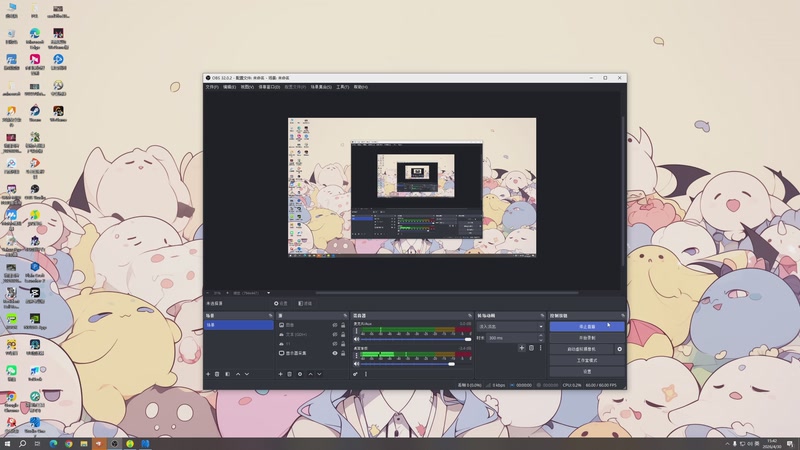Open the 文件(F) menu
The image size is (800, 450).
pyautogui.click(x=212, y=87)
